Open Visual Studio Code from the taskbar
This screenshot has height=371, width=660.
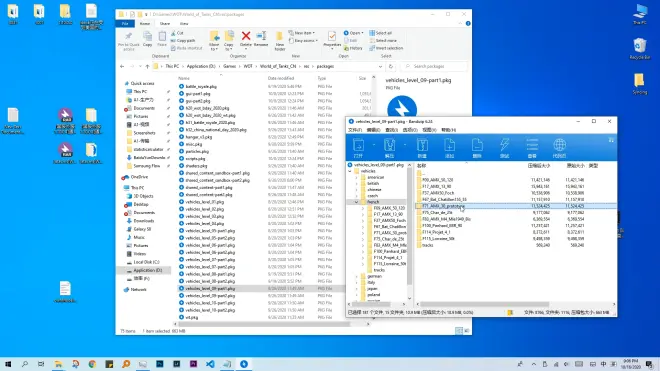210,364
